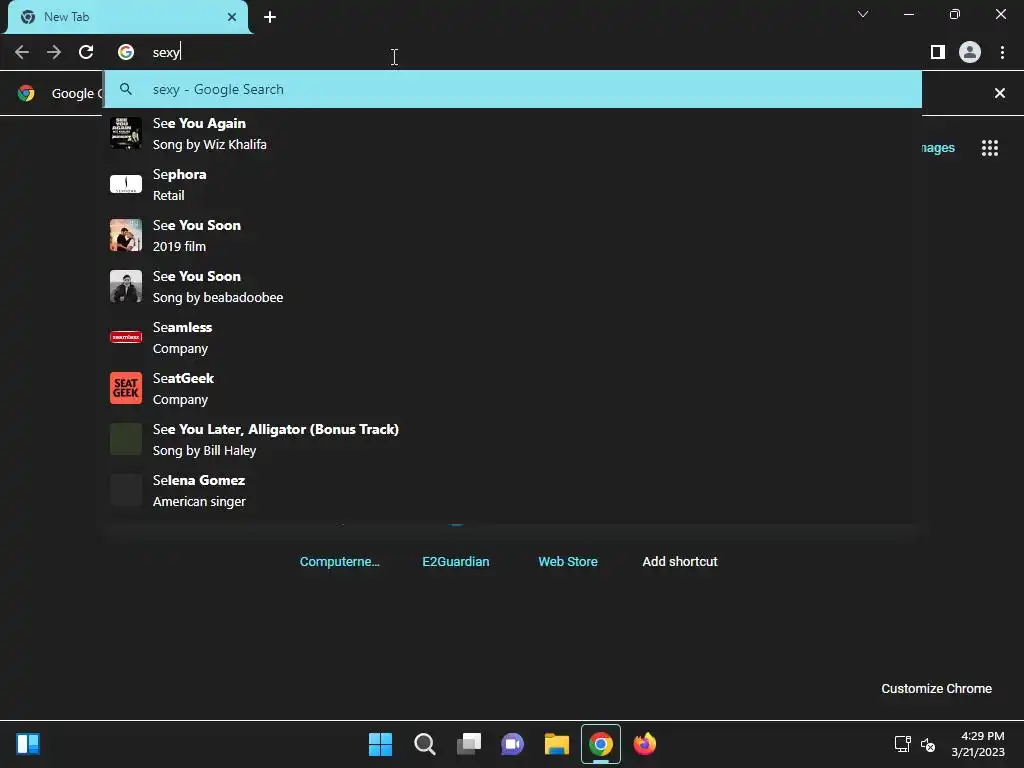Open the clock showing 4:29 PM

pos(978,744)
